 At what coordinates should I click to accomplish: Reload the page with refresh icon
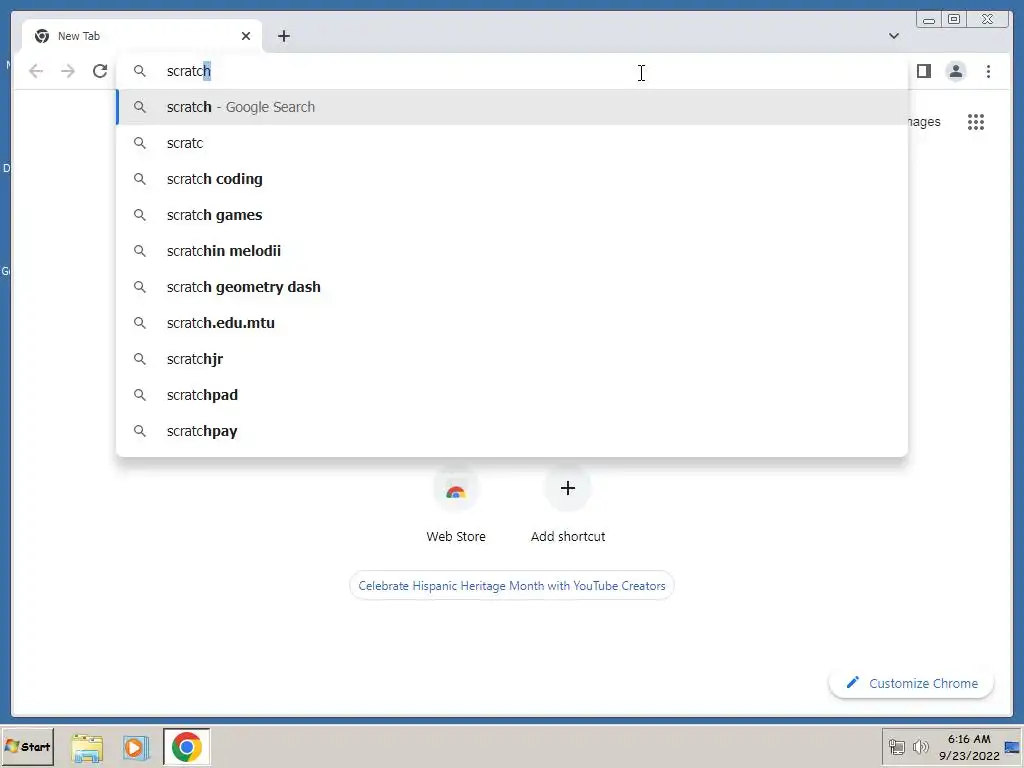(x=100, y=71)
